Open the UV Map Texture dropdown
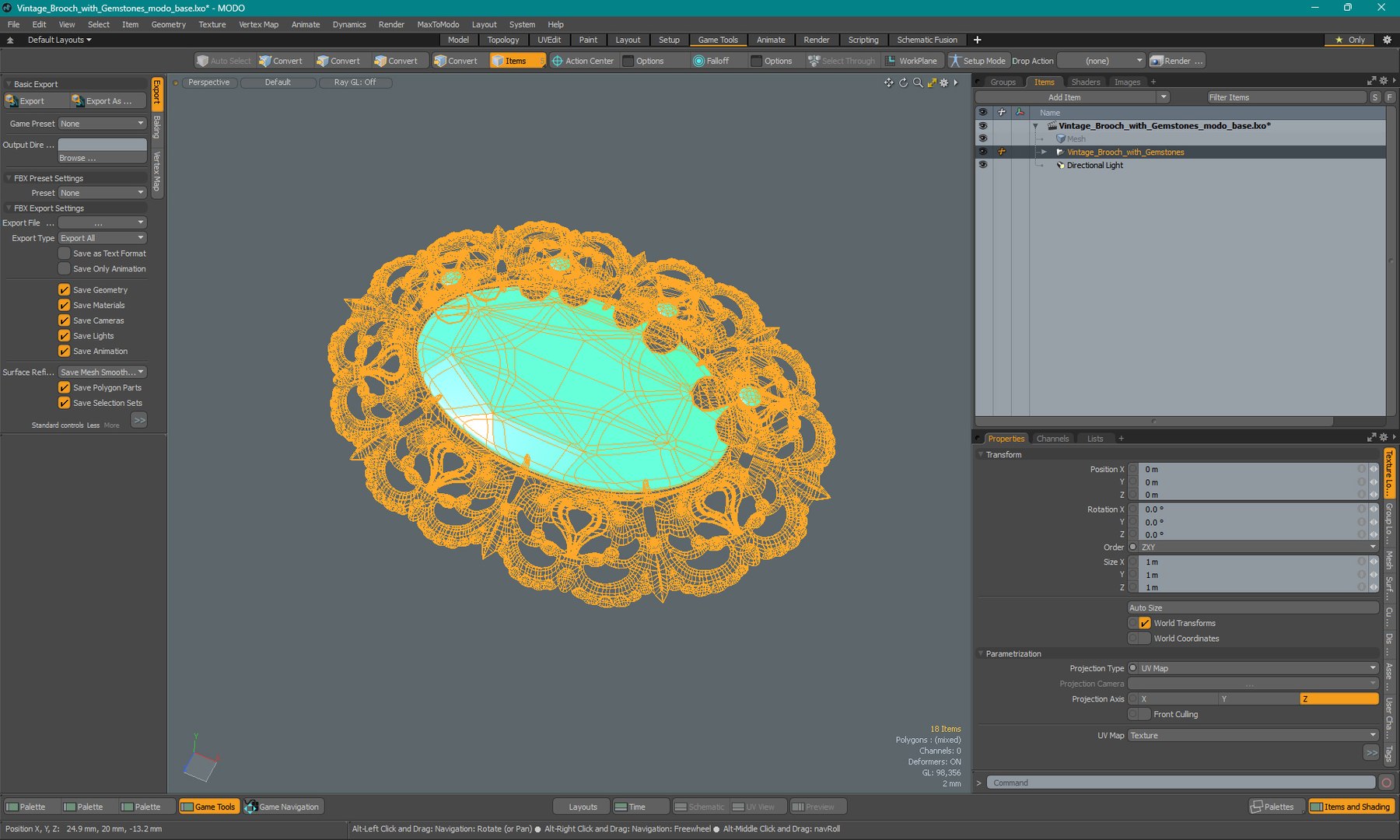 pyautogui.click(x=1253, y=735)
